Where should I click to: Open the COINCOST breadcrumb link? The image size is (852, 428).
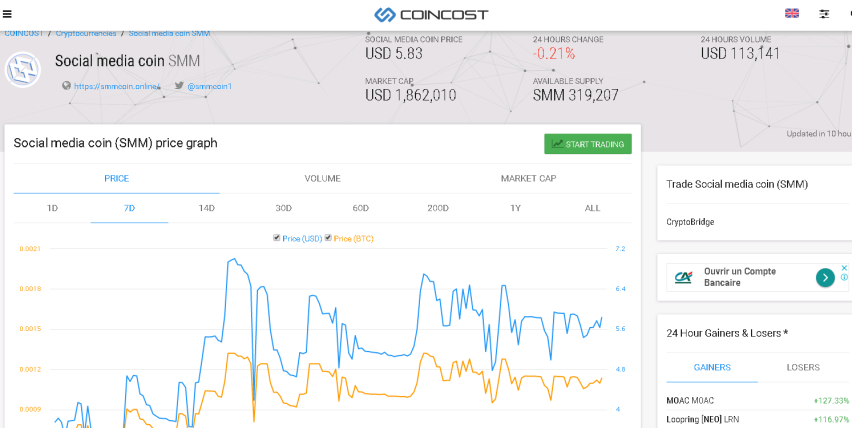[x=23, y=34]
